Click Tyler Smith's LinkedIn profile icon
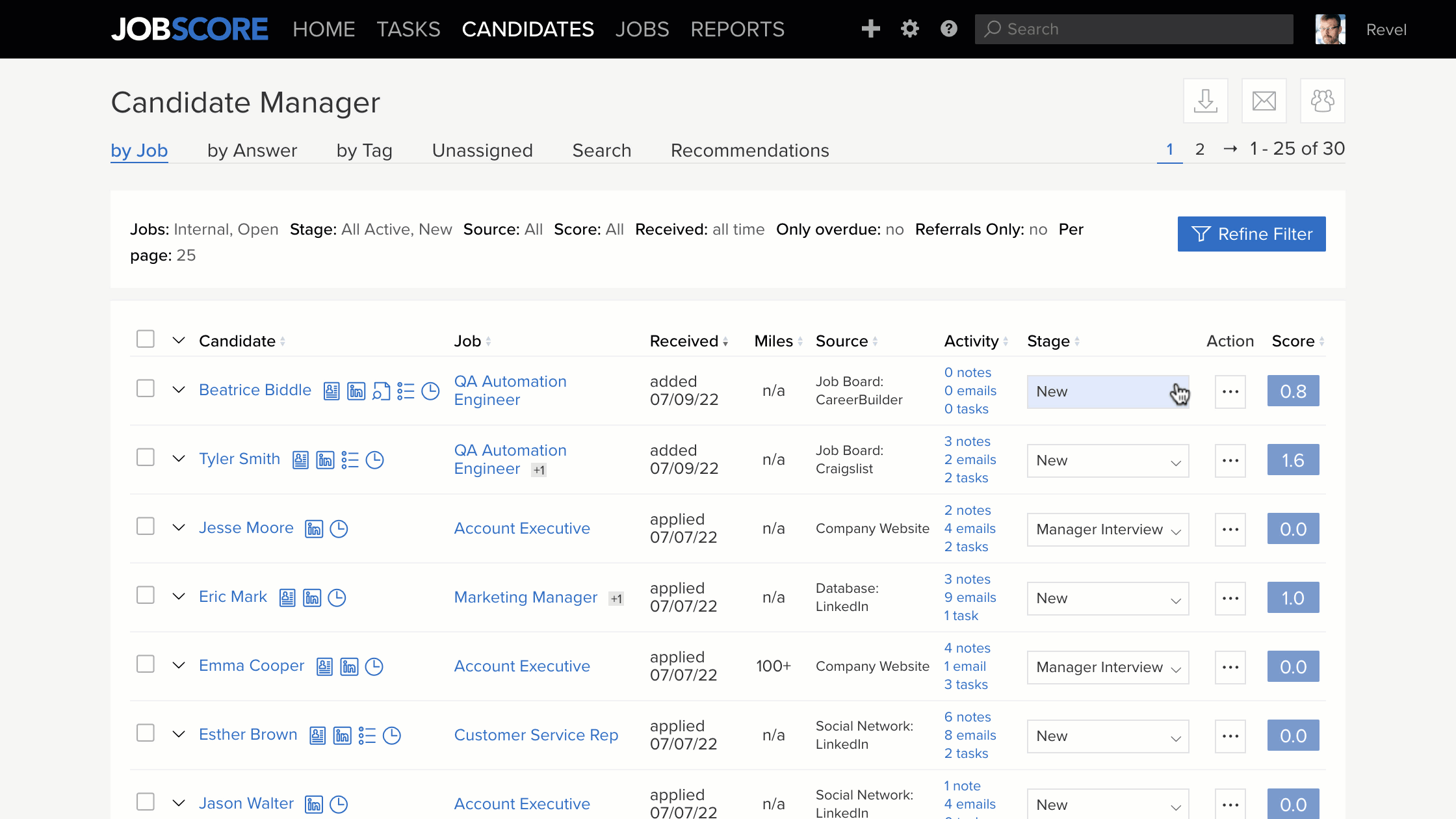Image resolution: width=1456 pixels, height=819 pixels. pyautogui.click(x=325, y=459)
